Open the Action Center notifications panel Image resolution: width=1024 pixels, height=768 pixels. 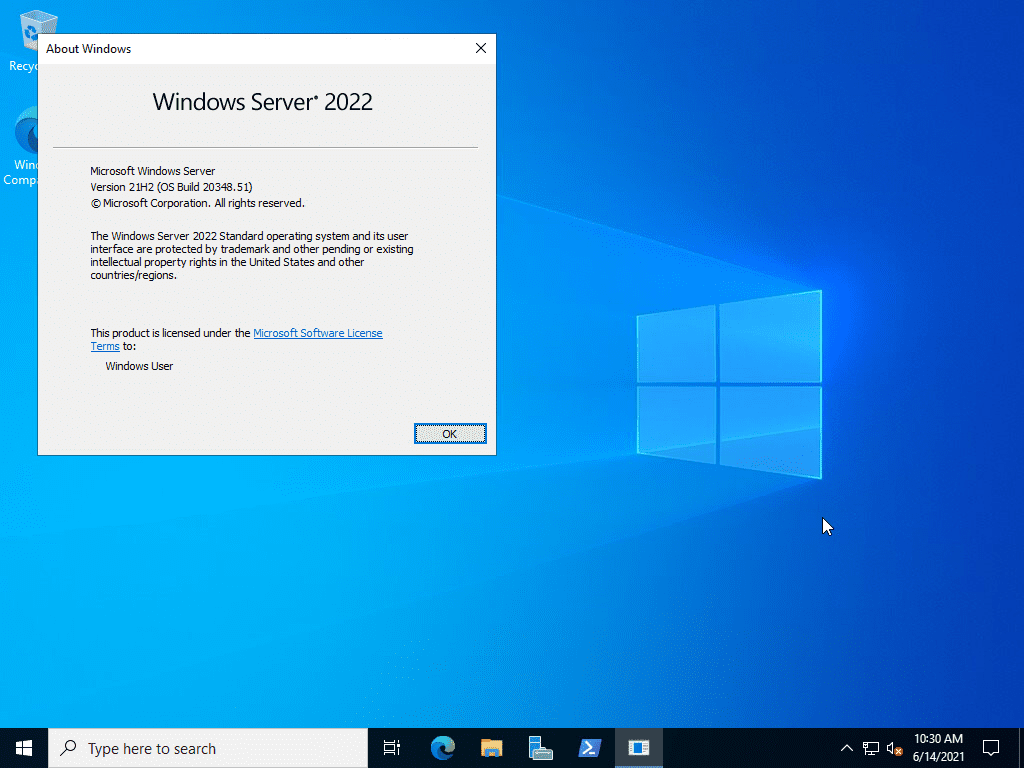pos(989,747)
